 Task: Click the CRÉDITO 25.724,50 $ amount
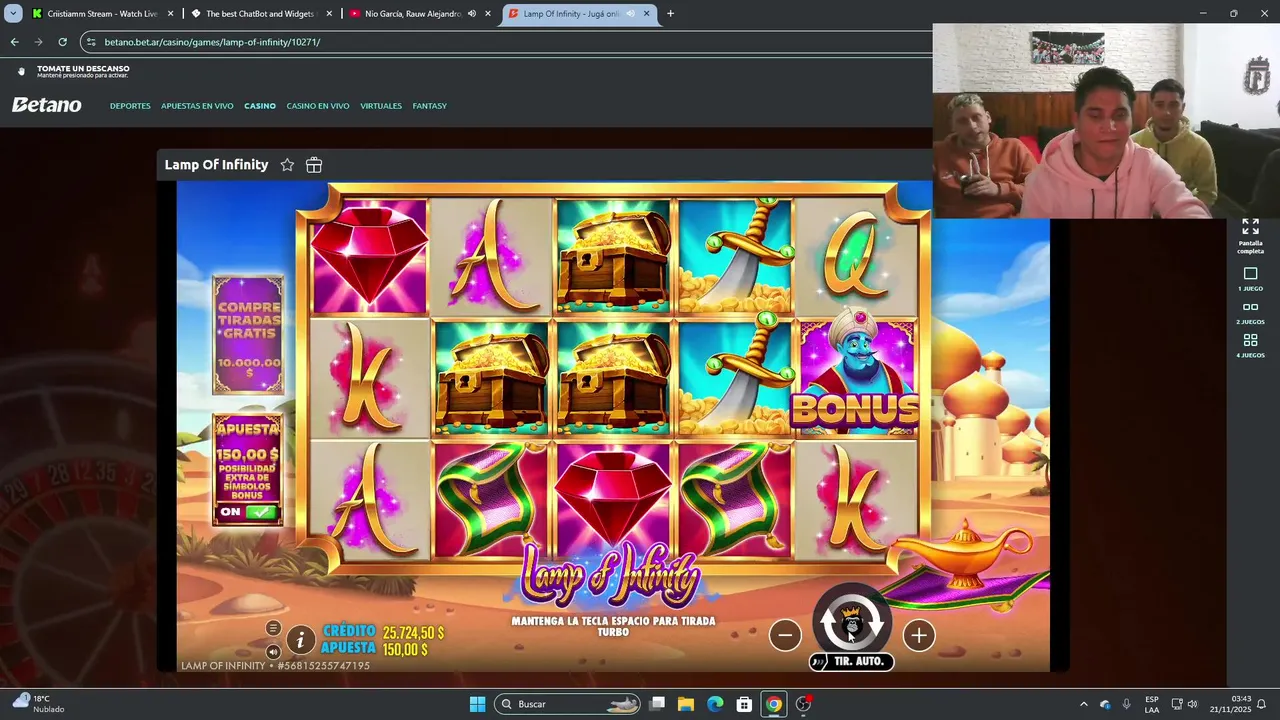click(x=413, y=633)
